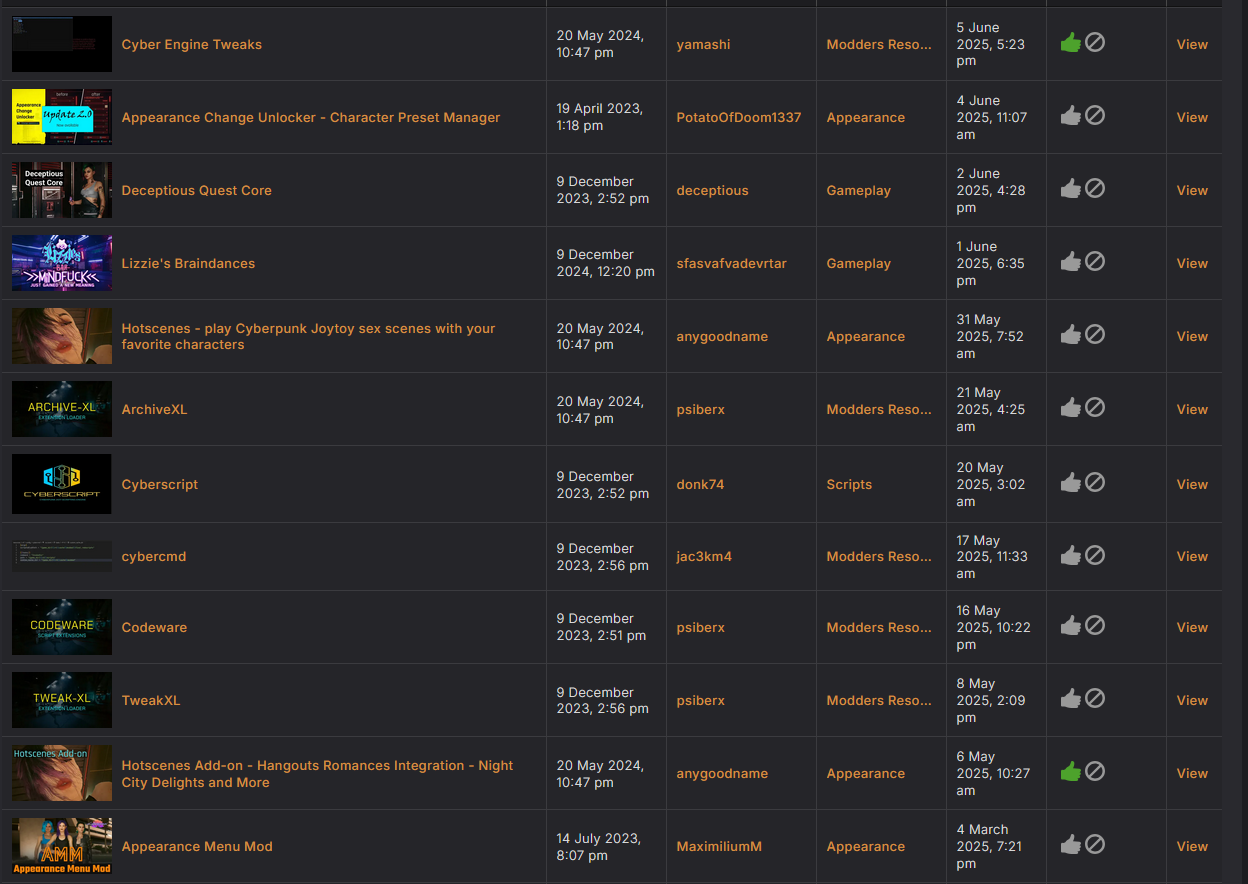Image resolution: width=1248 pixels, height=884 pixels.
Task: Click the Cyberscript logo thumbnail
Action: pyautogui.click(x=62, y=484)
